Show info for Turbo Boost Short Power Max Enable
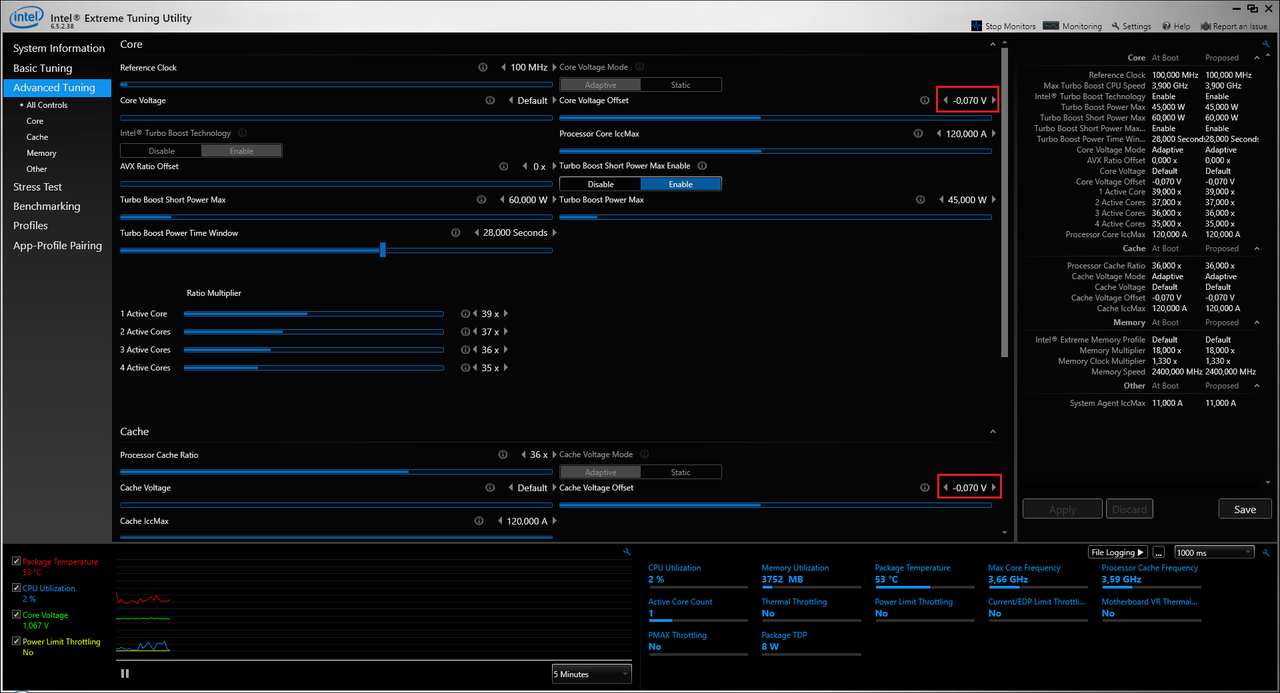 click(x=702, y=166)
